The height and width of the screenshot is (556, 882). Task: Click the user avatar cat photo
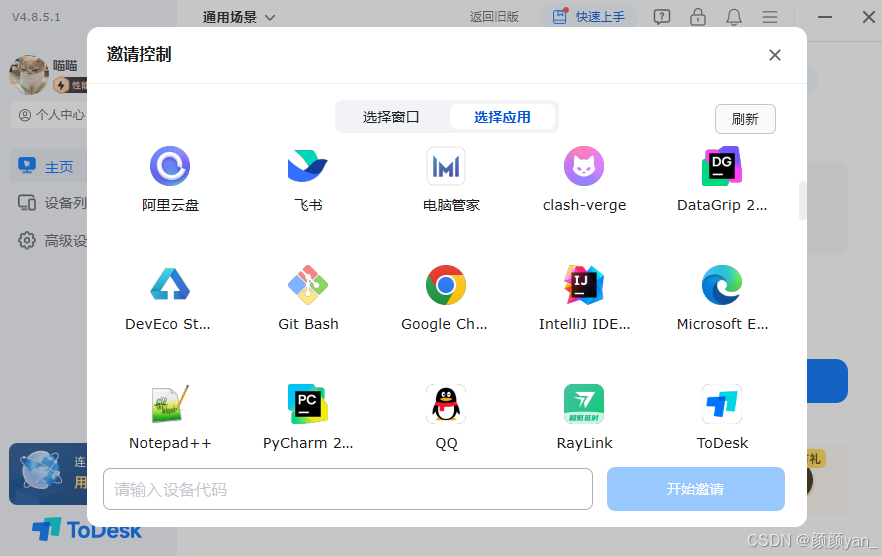click(28, 74)
